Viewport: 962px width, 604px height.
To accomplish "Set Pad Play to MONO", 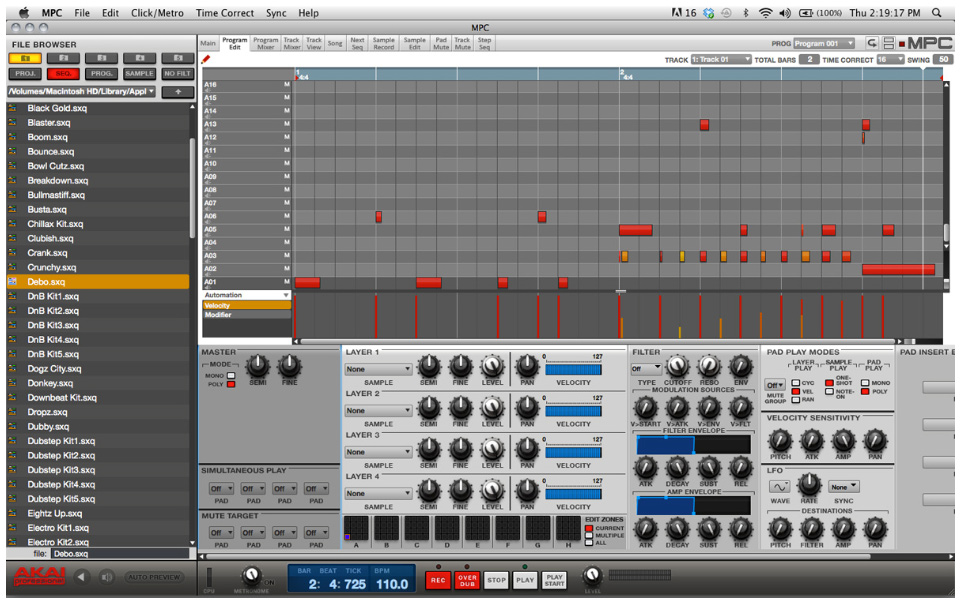I will (865, 383).
